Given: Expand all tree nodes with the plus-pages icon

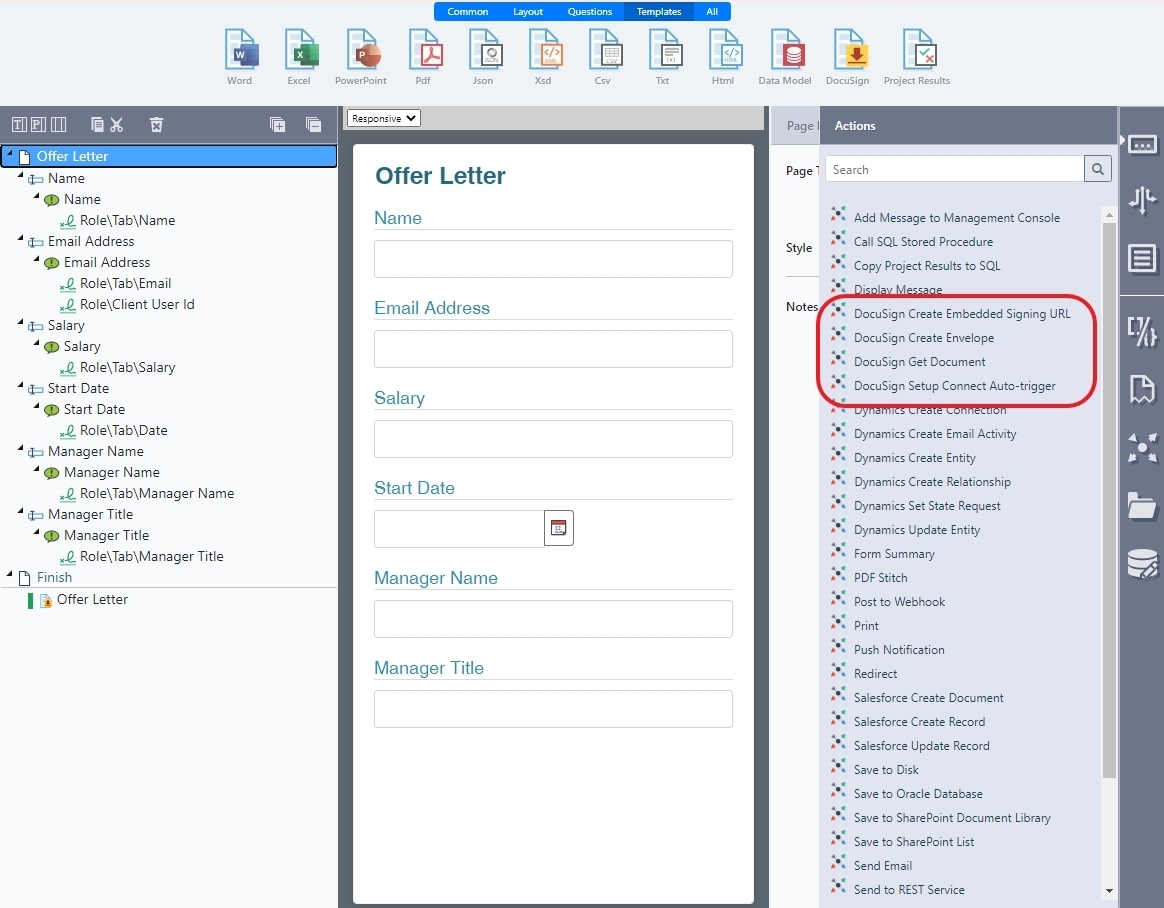Looking at the screenshot, I should (278, 124).
